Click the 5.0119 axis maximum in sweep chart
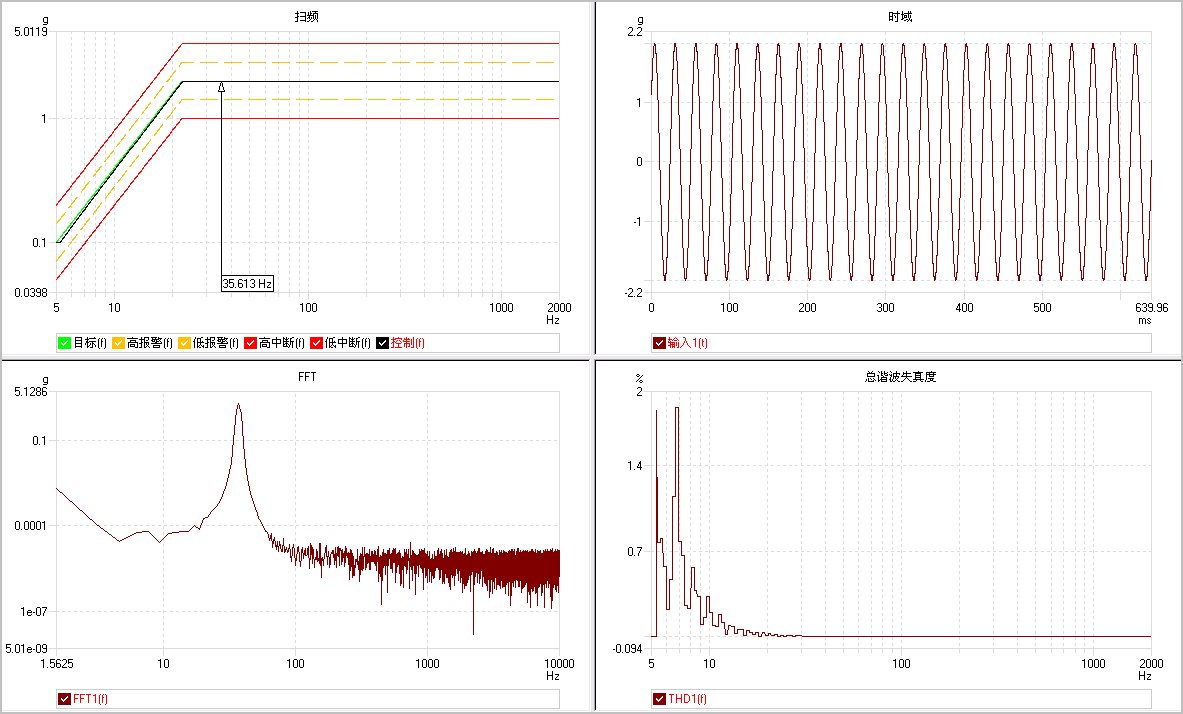 click(30, 32)
